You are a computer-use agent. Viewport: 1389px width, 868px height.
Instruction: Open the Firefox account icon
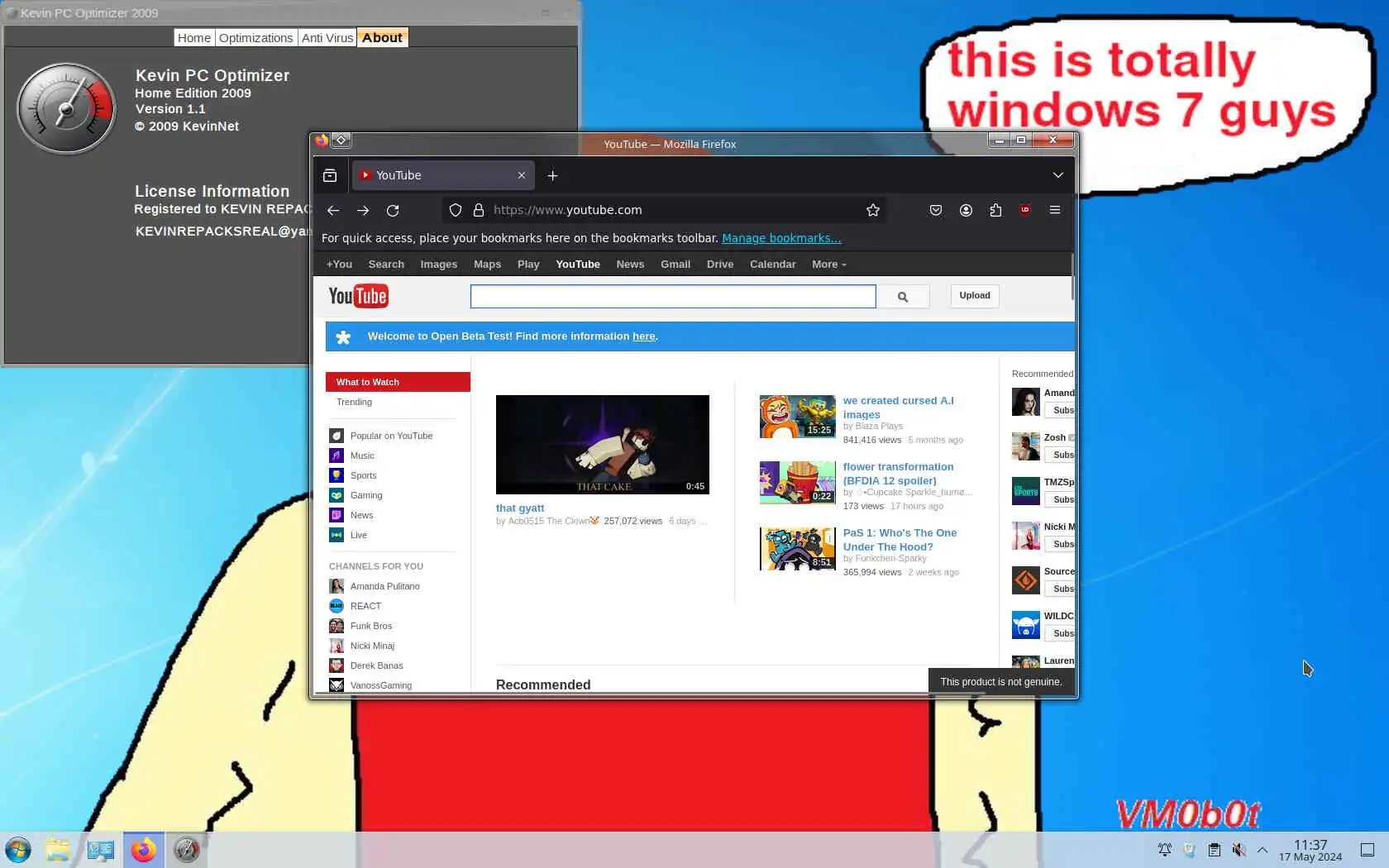pos(966,210)
